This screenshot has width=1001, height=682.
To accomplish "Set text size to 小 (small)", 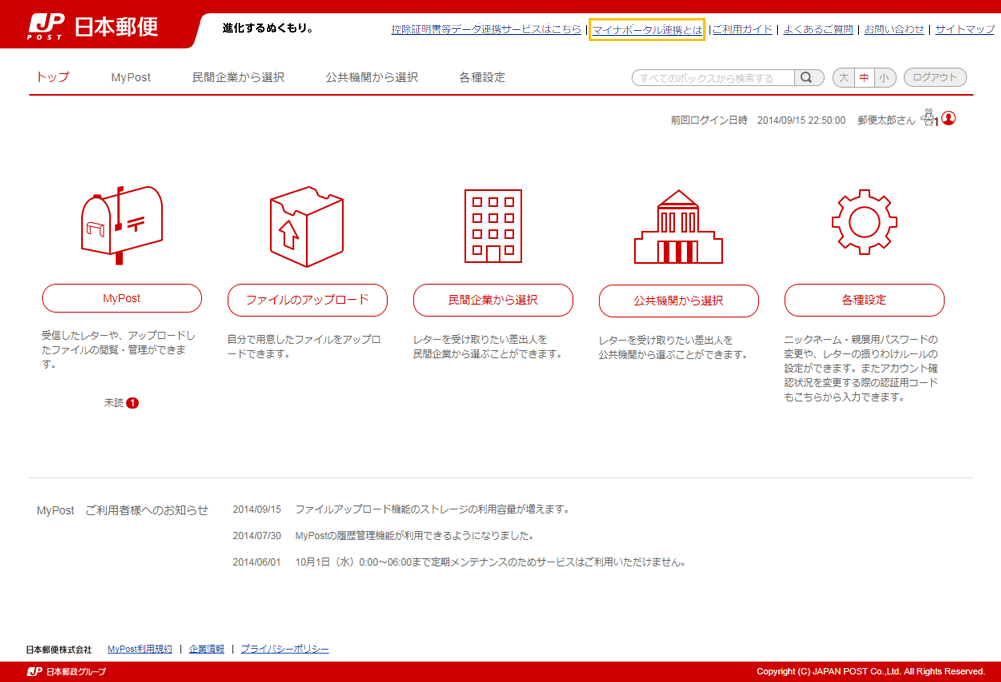I will tap(884, 77).
